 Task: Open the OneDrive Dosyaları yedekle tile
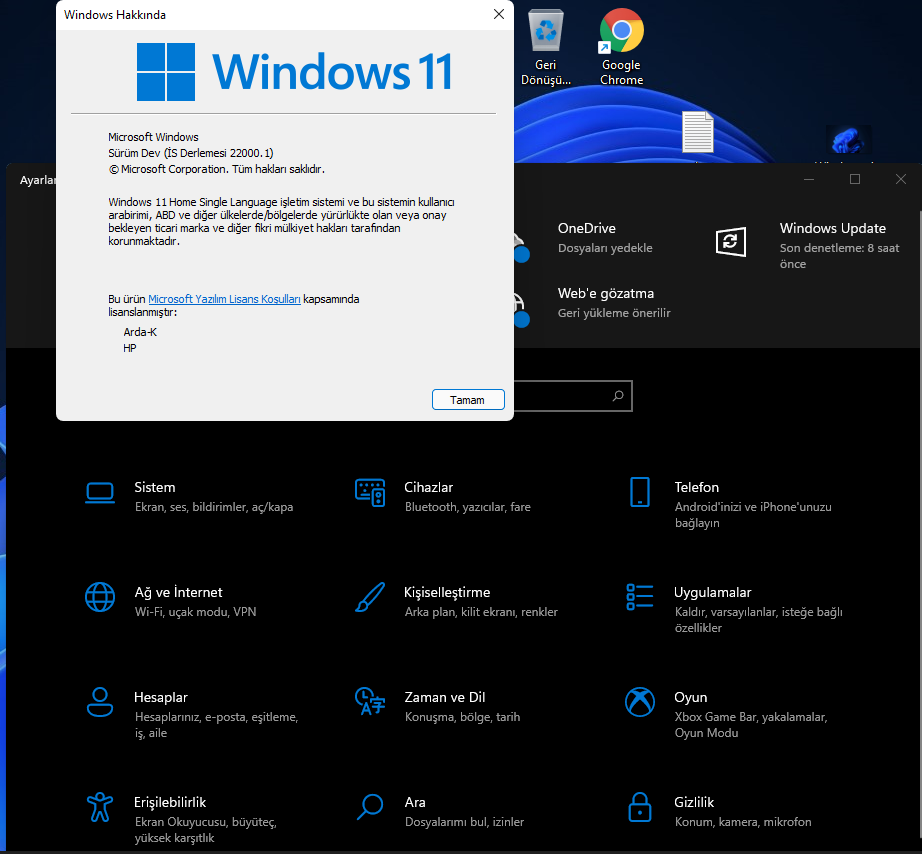(605, 238)
